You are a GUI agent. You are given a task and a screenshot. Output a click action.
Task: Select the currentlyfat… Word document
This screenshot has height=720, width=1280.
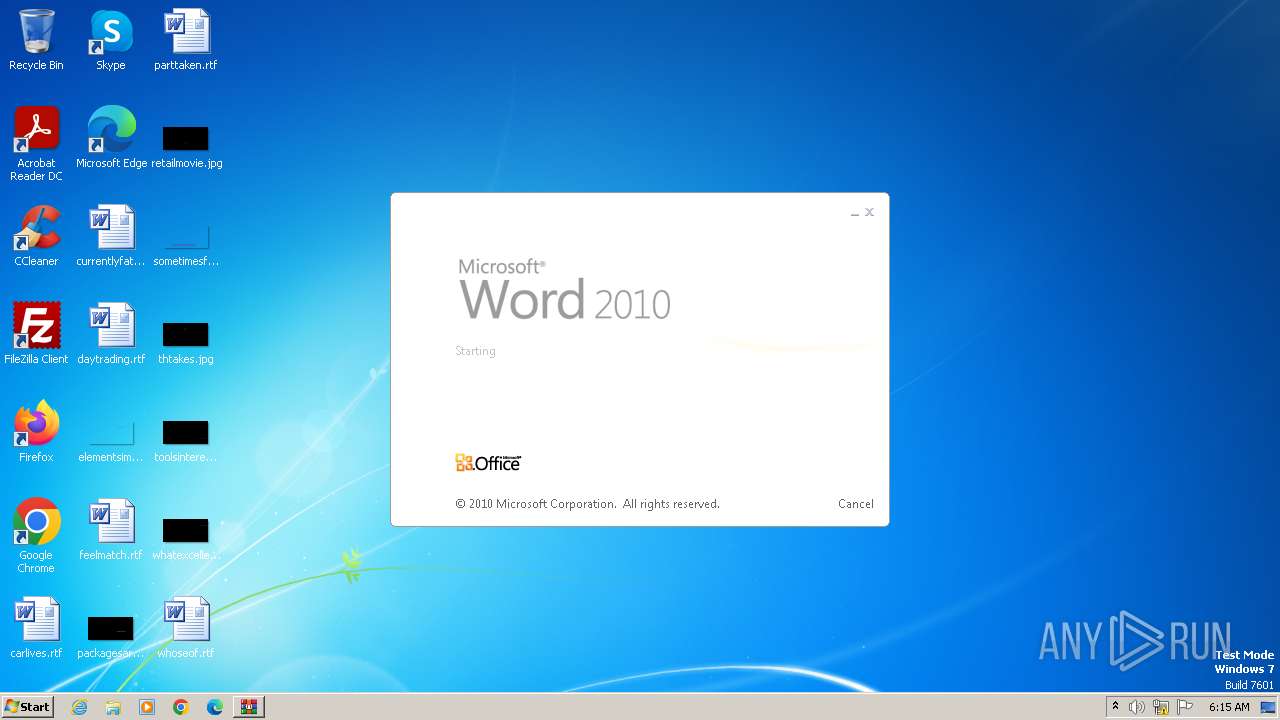click(111, 236)
